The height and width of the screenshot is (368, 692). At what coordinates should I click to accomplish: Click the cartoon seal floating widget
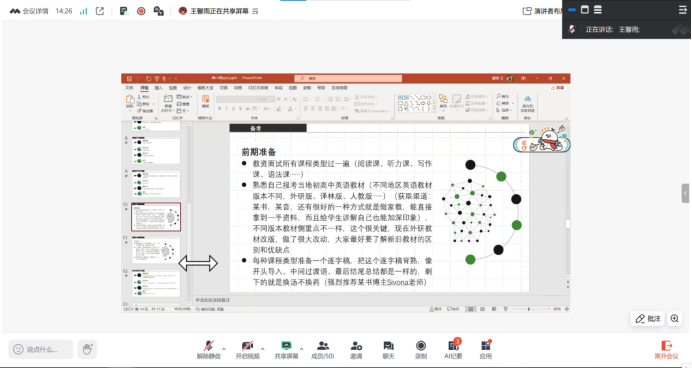[542, 140]
